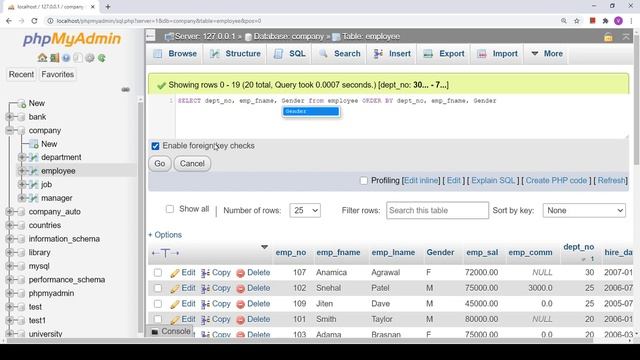Show the Recent tables list
This screenshot has width=640, height=360.
coord(21,74)
